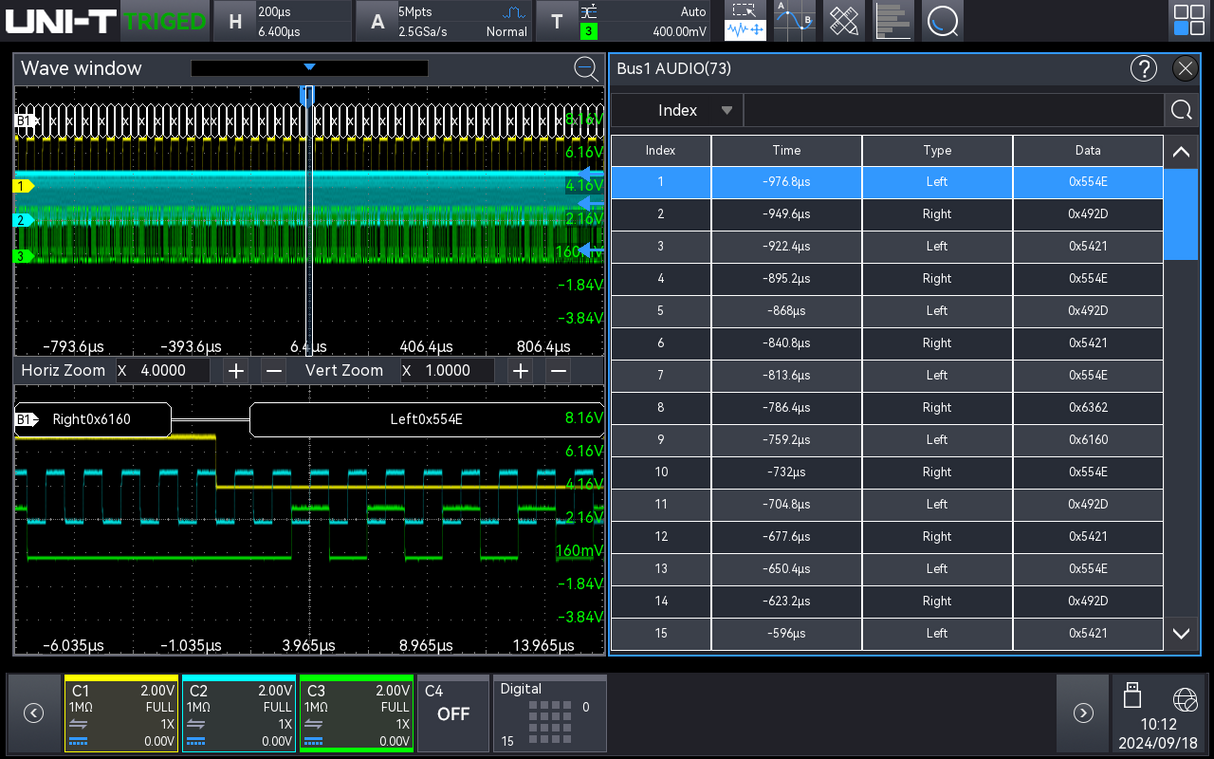Open the search magnifier in Bus1 panel

(1181, 110)
